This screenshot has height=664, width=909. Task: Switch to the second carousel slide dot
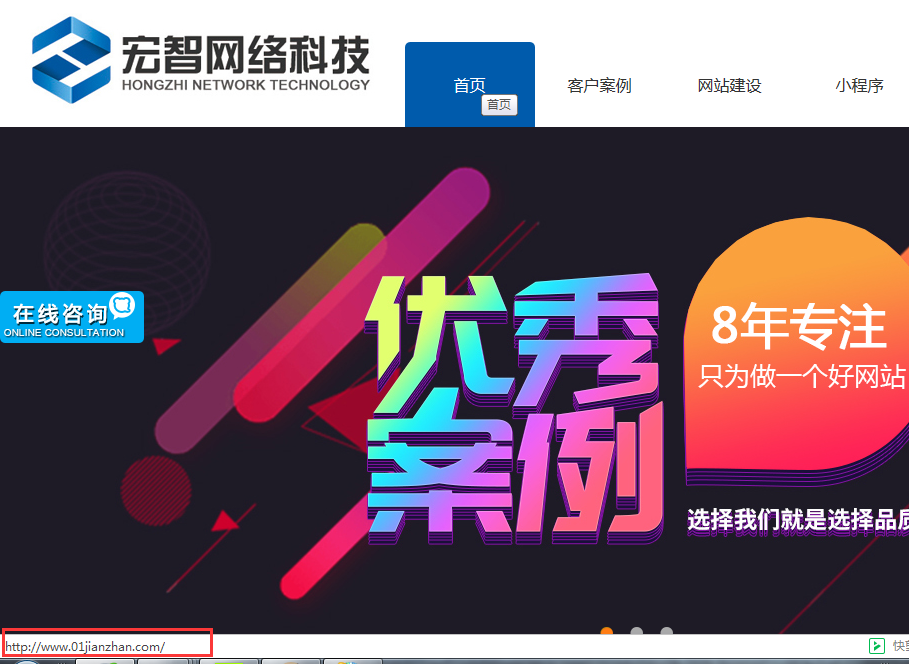[x=636, y=632]
